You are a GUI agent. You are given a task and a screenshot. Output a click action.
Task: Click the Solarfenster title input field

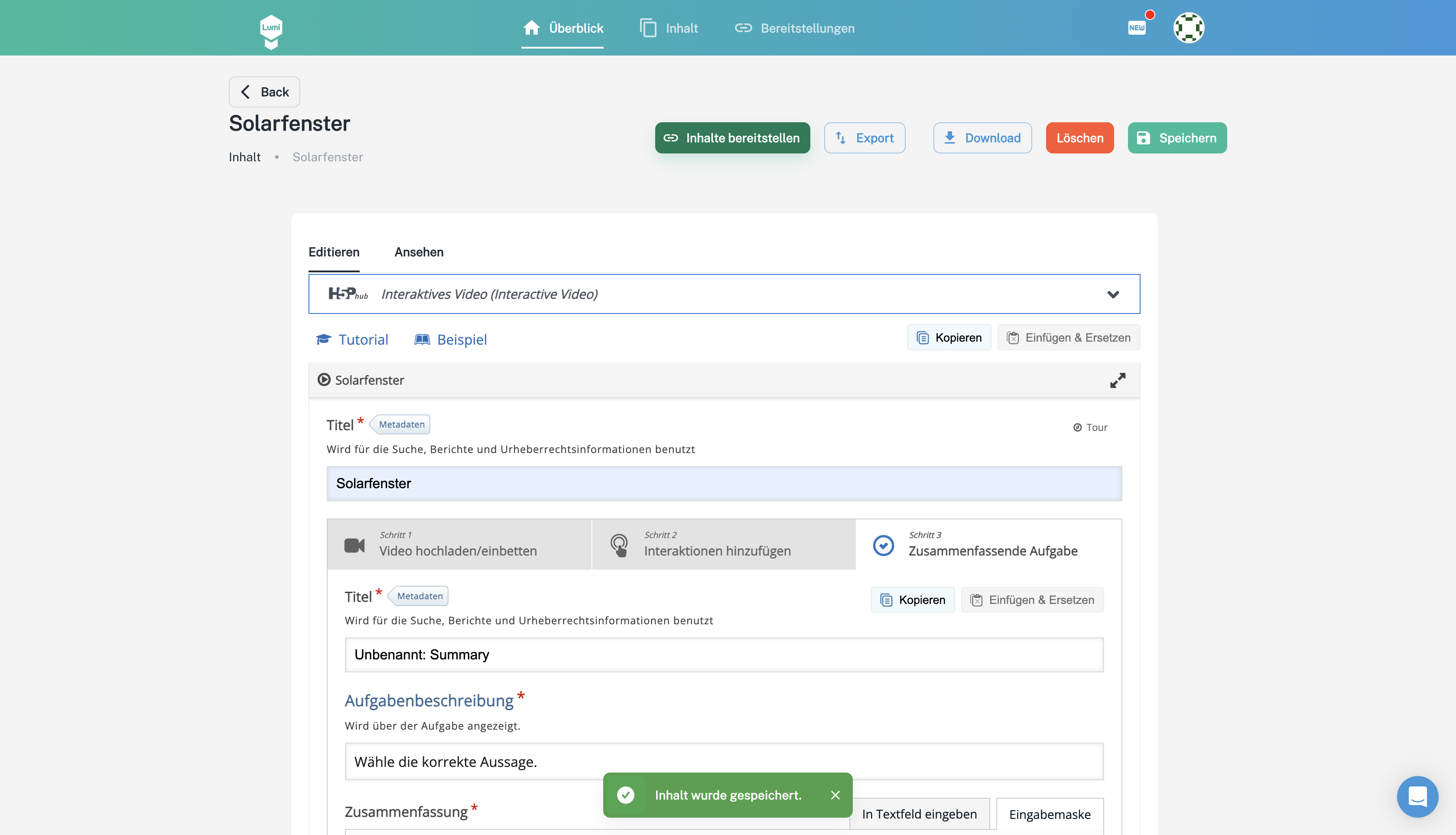pos(724,483)
